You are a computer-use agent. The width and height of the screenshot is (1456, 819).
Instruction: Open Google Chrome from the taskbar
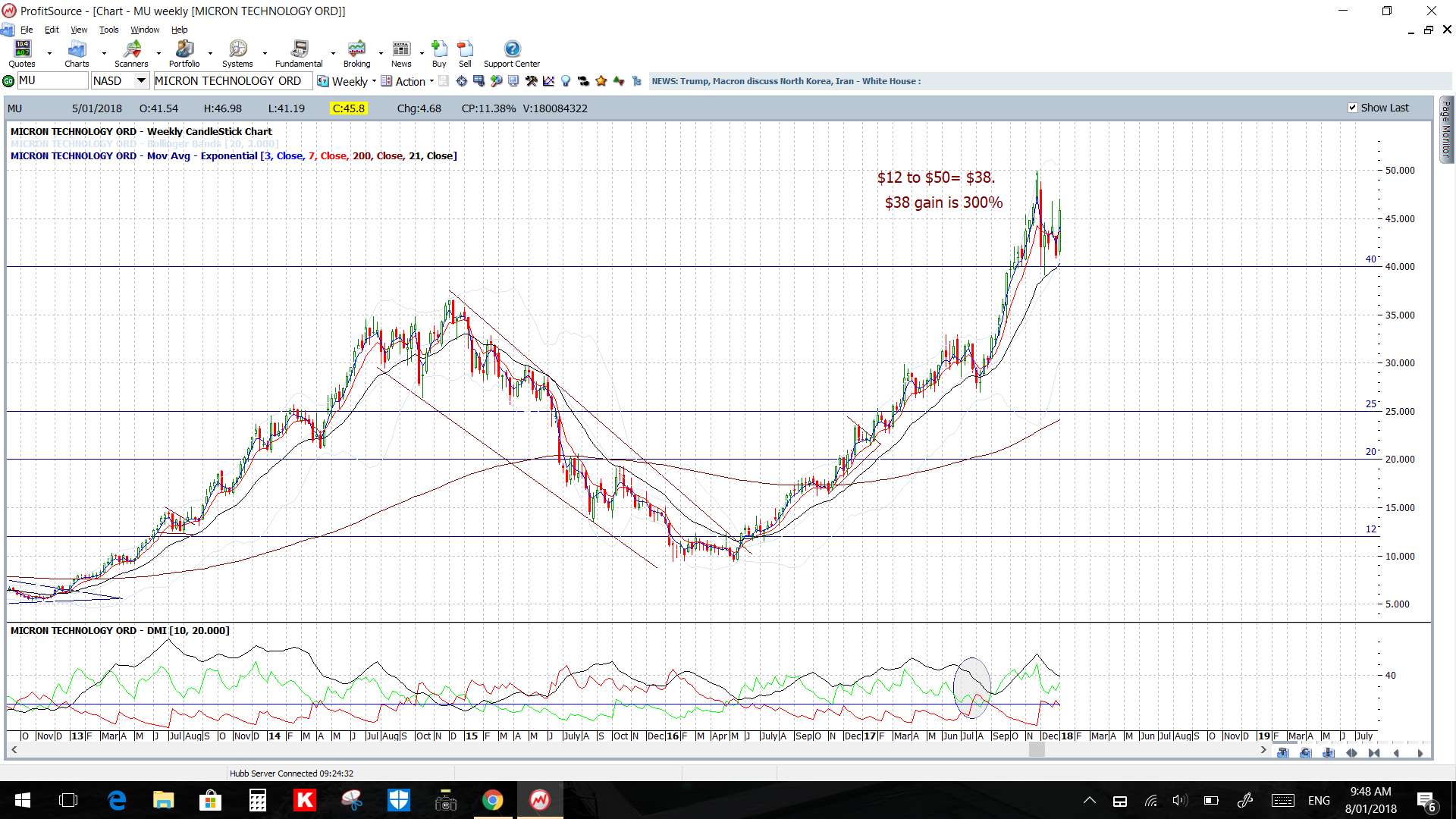click(x=492, y=800)
